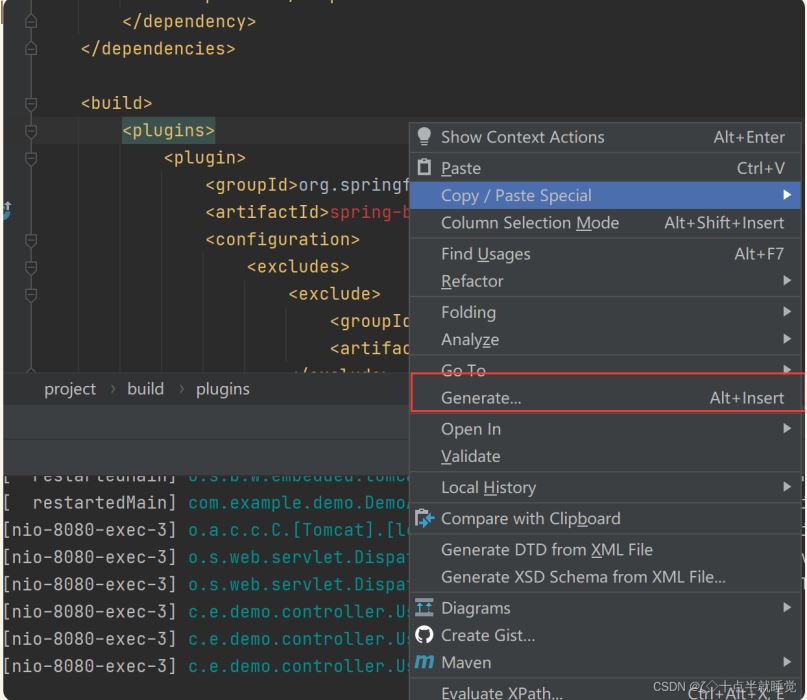Click the o.a.c.c.C.[Tomcat] log entry
The height and width of the screenshot is (700, 807).
coord(299,530)
